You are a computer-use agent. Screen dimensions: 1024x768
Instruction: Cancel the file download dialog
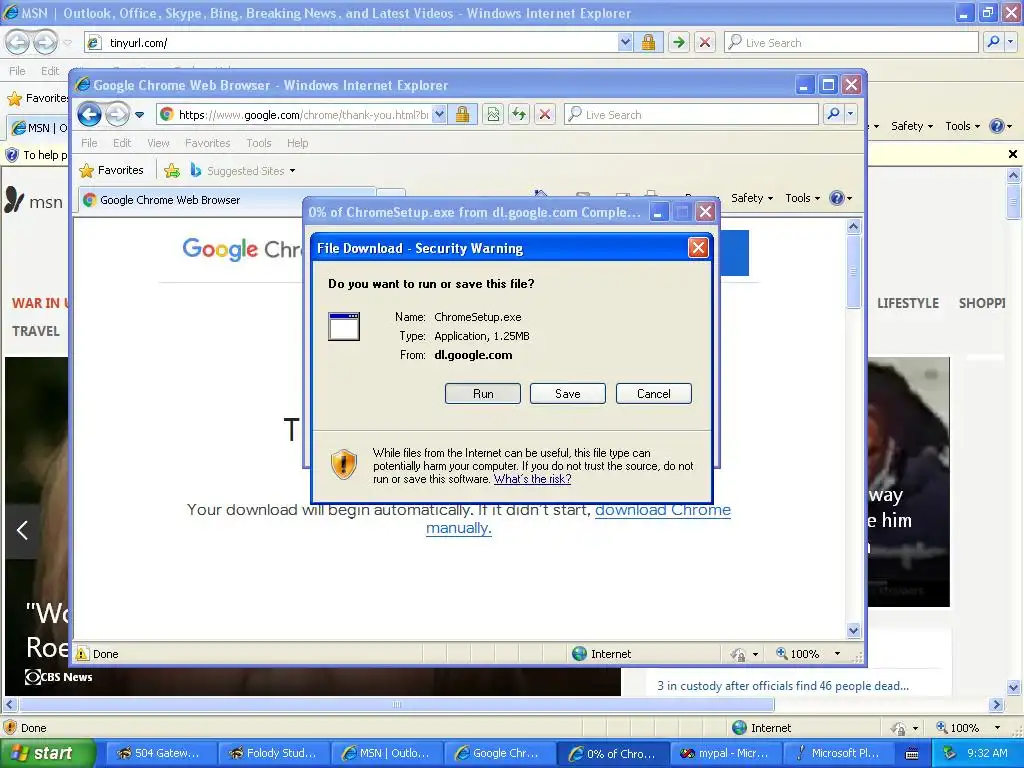[x=654, y=394]
